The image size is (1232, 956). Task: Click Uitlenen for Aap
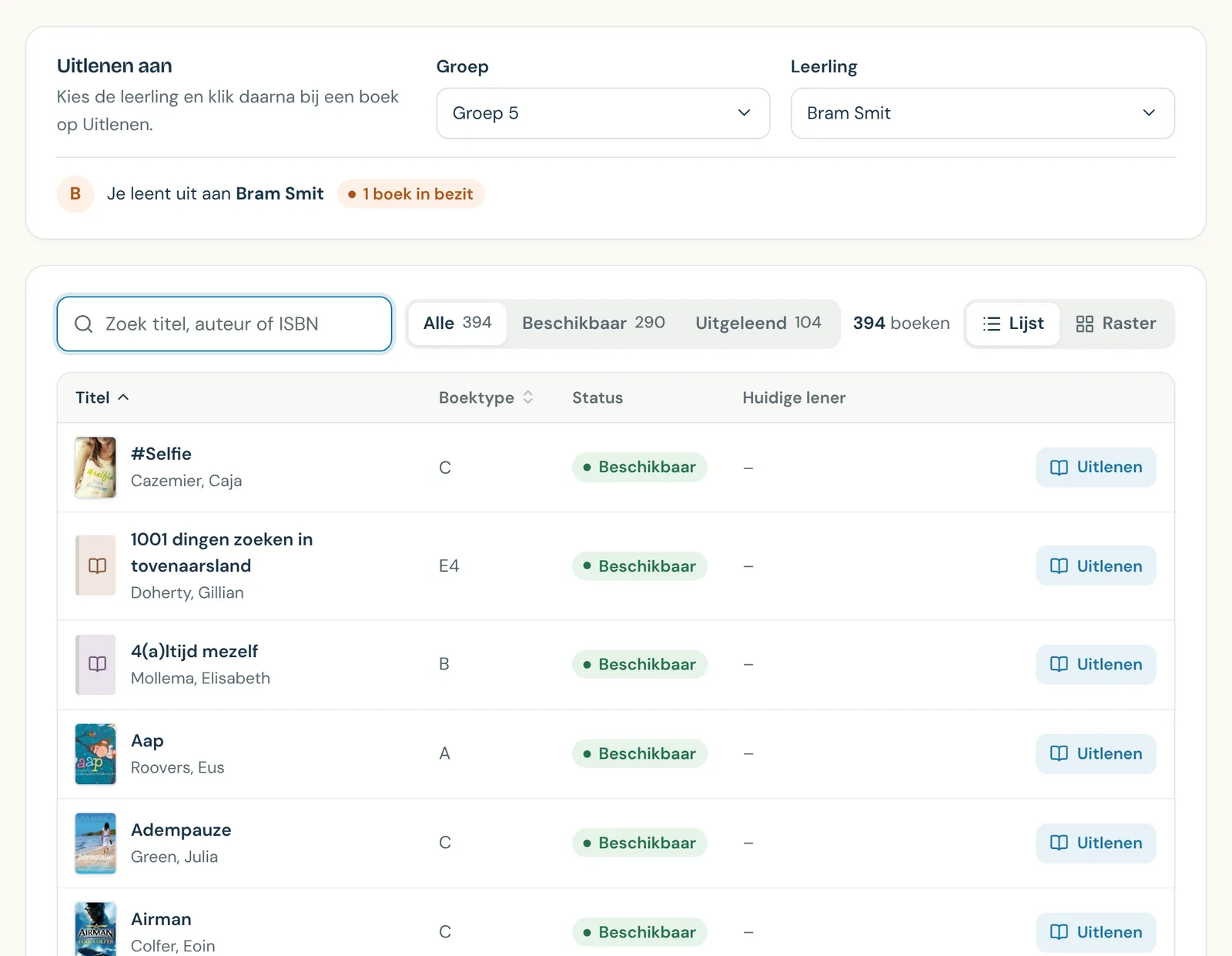pos(1096,753)
